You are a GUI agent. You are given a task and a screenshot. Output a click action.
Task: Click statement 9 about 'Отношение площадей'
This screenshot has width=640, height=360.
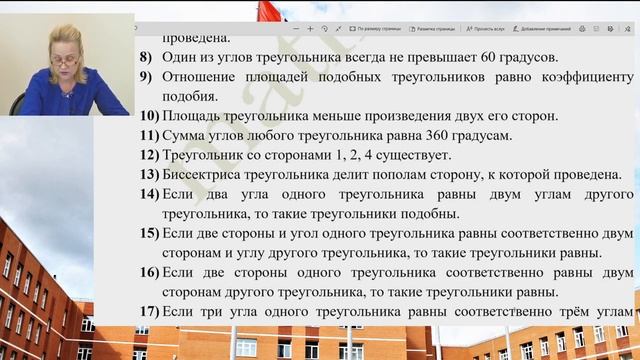(387, 86)
